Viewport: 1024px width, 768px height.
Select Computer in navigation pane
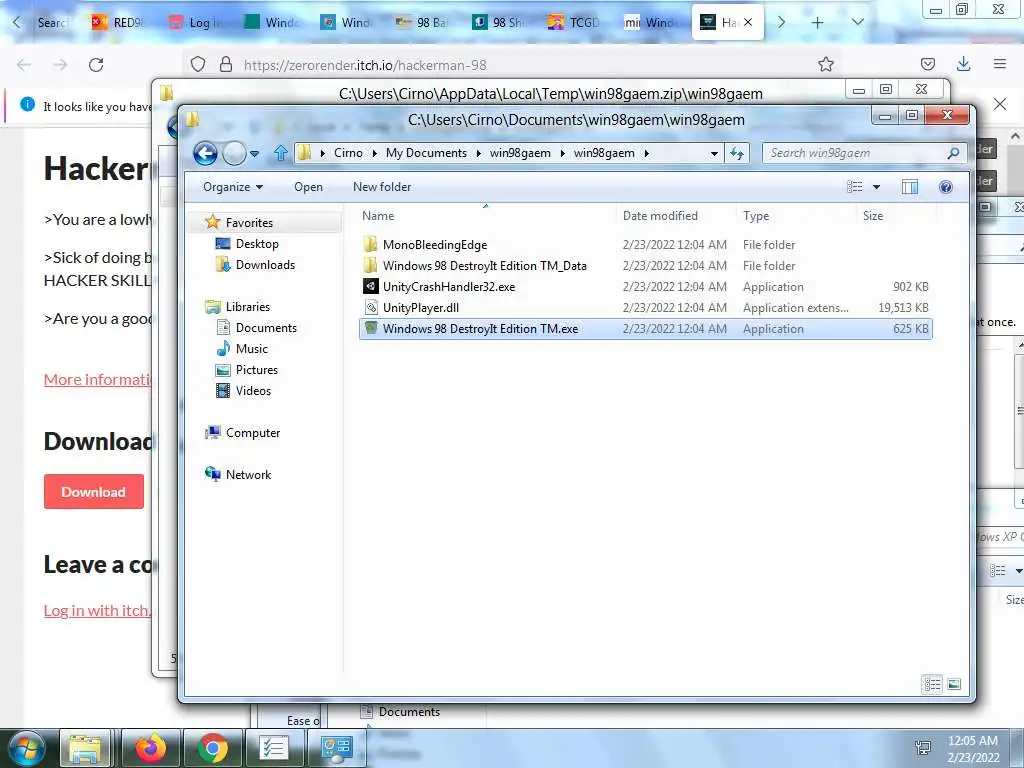coord(252,432)
